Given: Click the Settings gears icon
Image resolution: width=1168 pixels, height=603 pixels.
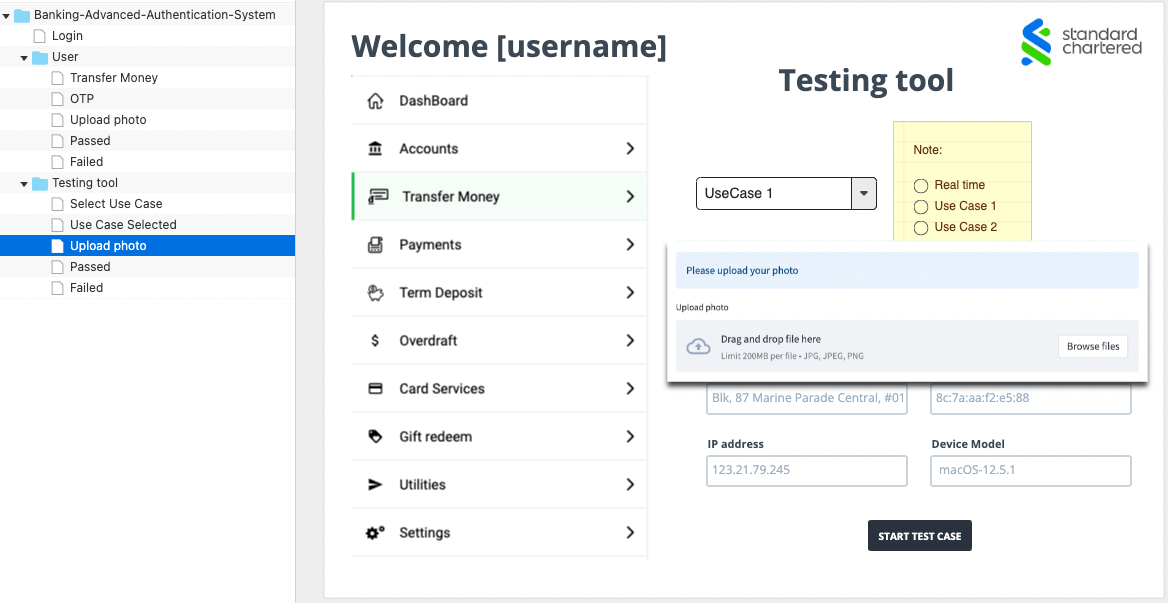Looking at the screenshot, I should (375, 533).
